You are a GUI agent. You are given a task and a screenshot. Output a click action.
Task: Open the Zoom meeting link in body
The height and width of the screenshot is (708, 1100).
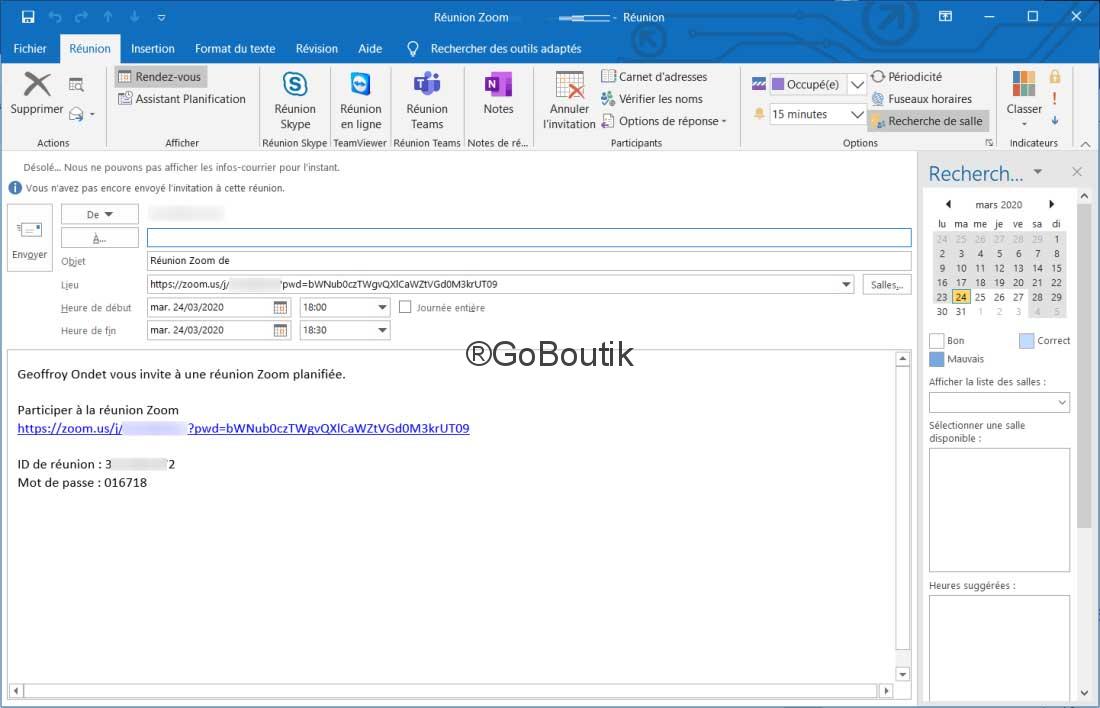click(x=243, y=429)
